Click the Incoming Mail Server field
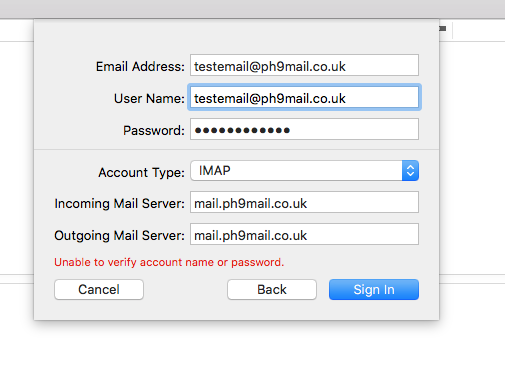The image size is (505, 368). coord(304,202)
